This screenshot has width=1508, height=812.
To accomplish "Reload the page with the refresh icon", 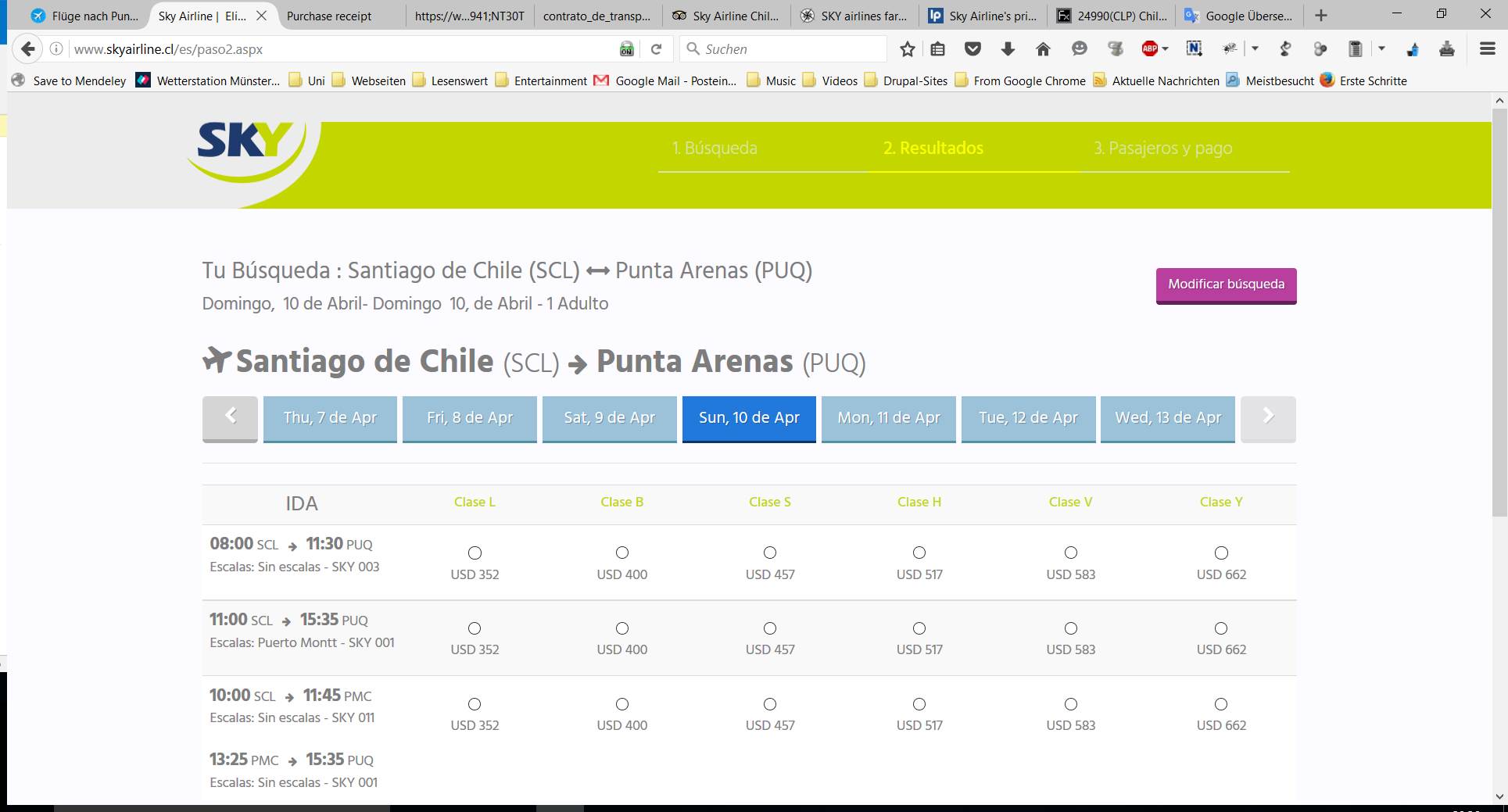I will 657,49.
